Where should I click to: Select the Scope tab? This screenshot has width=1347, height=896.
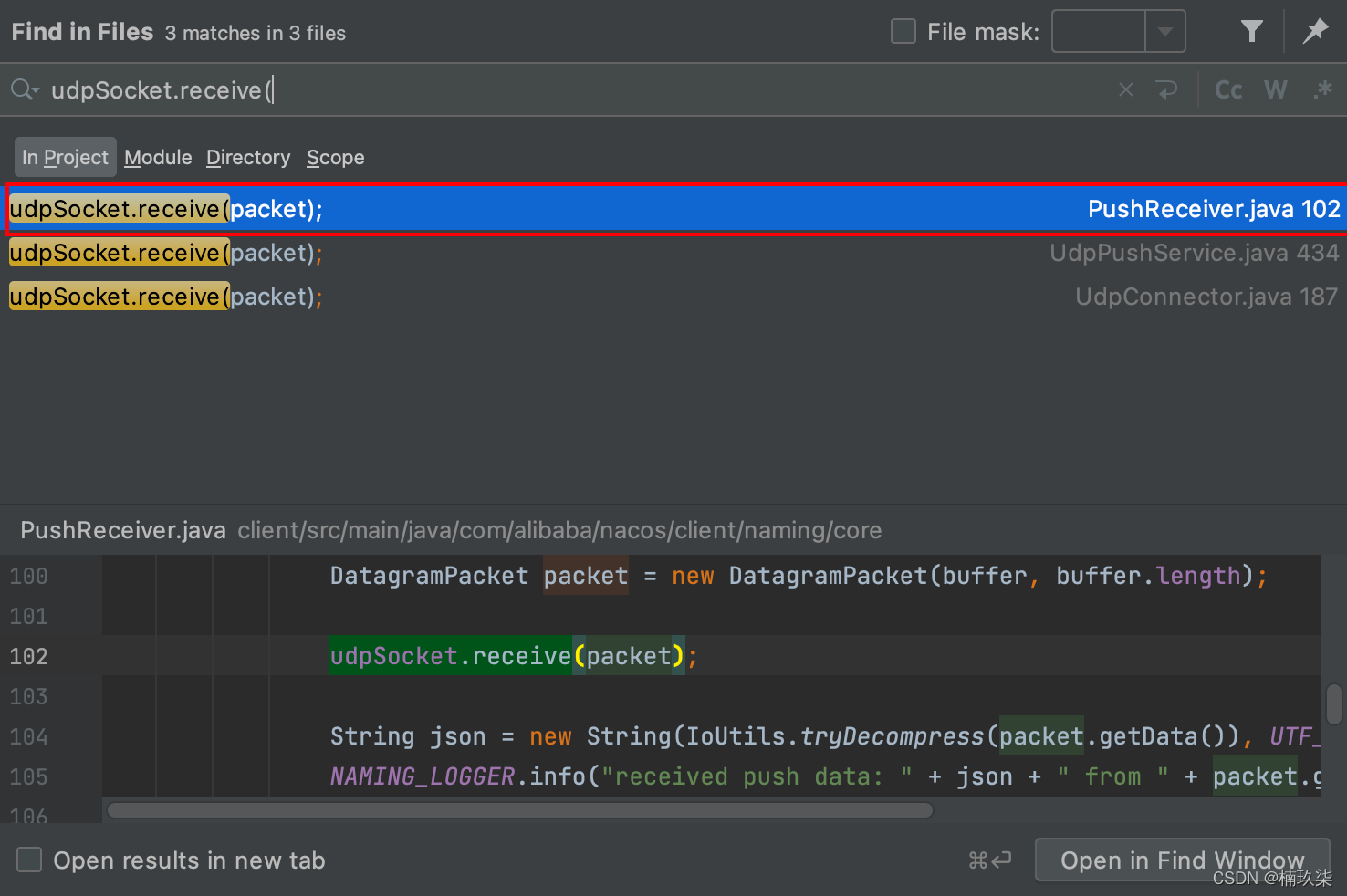point(335,158)
